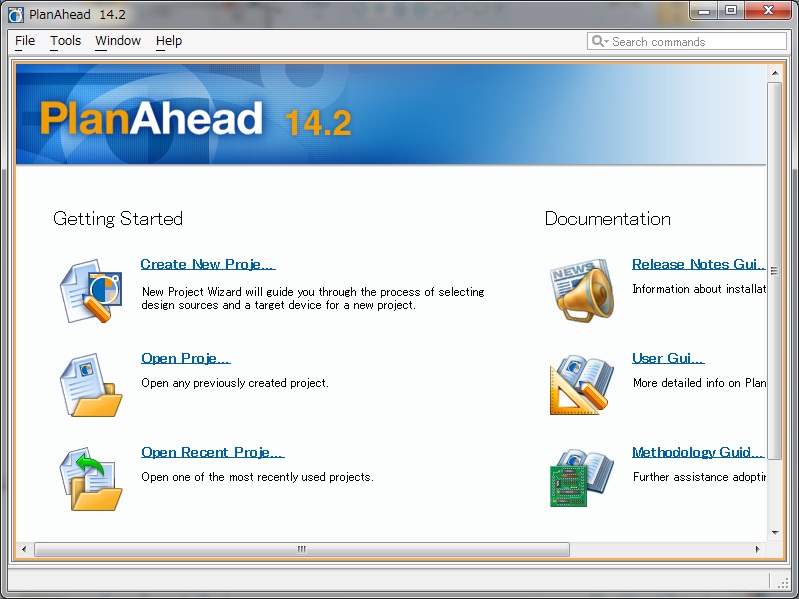Click the 'Further assistance adoptin' text
799x599 pixels.
699,477
